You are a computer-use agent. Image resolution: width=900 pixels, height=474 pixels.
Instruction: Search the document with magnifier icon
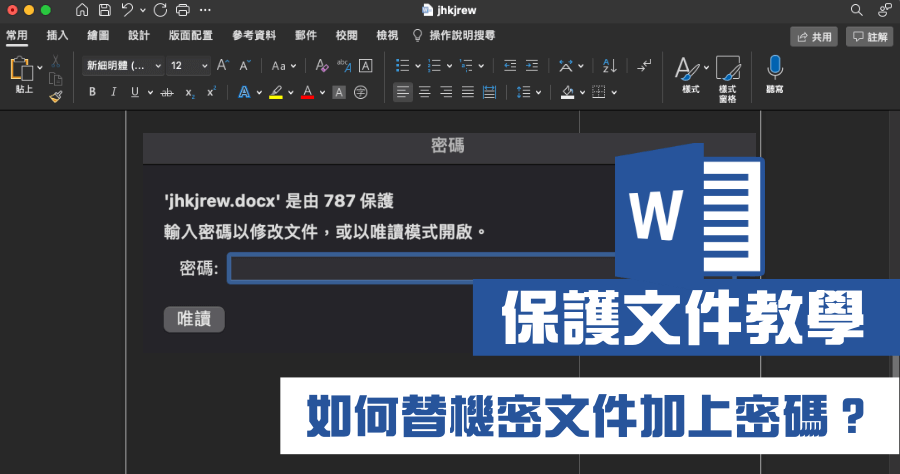(x=856, y=10)
